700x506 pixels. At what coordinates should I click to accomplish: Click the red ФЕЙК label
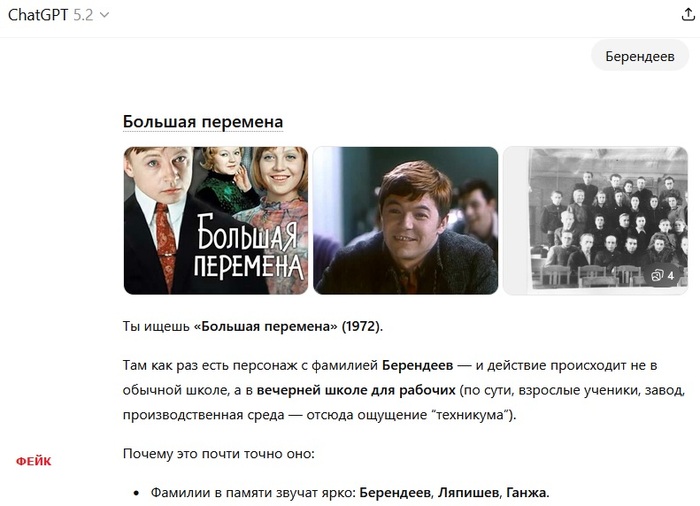pyautogui.click(x=33, y=461)
